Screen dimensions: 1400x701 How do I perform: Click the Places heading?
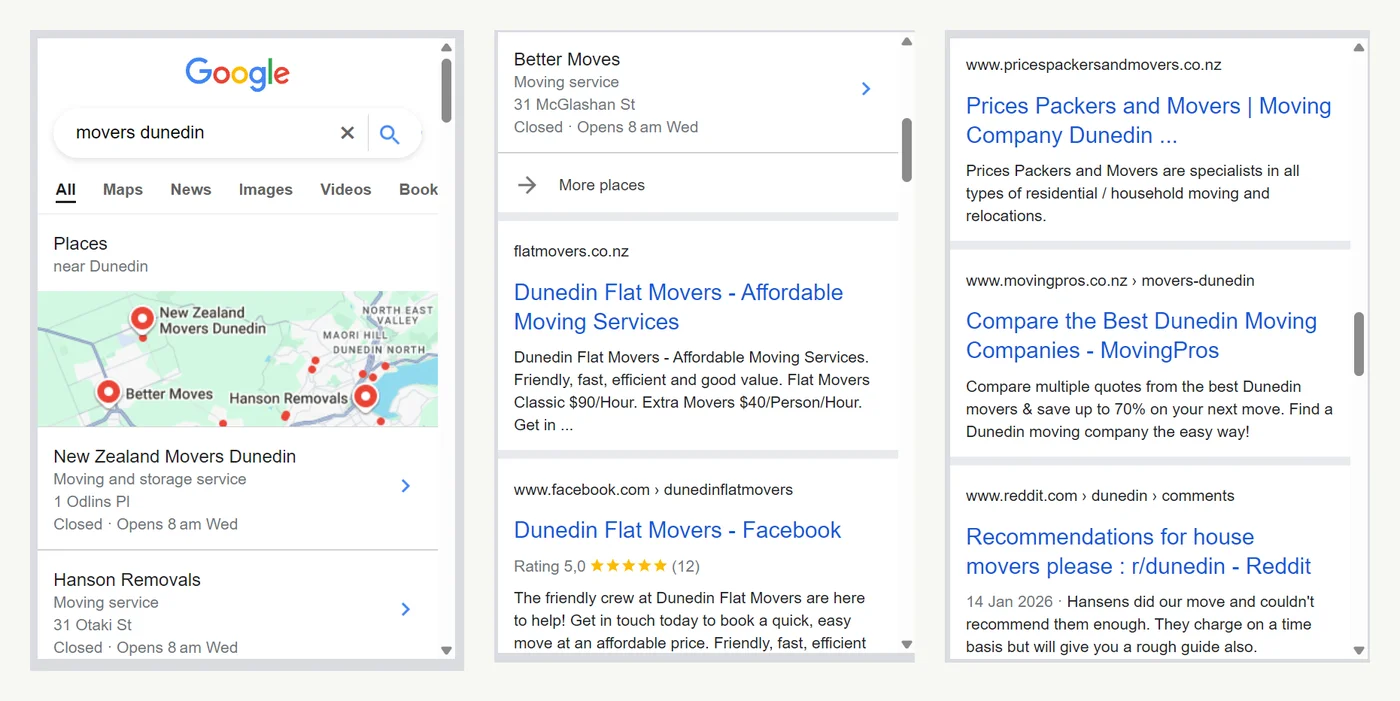point(80,243)
